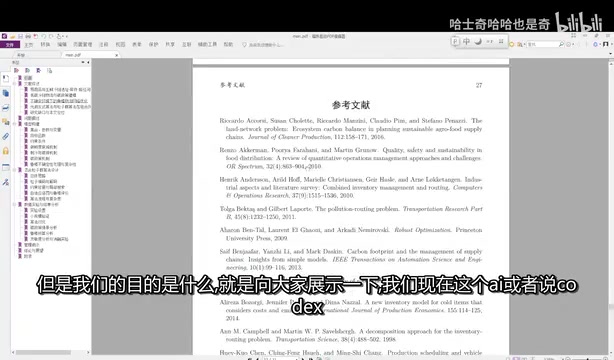Click the 参考文献 heading in the document
Screen dimensions: 614x360
click(x=351, y=105)
